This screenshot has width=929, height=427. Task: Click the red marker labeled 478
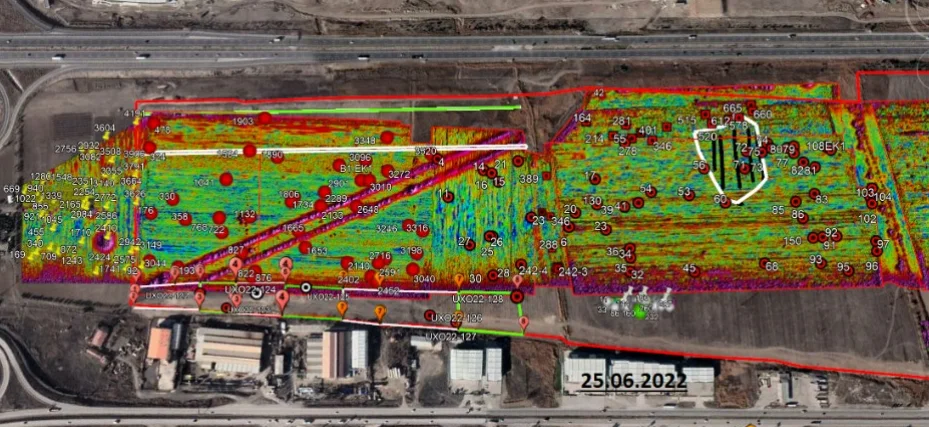154,123
